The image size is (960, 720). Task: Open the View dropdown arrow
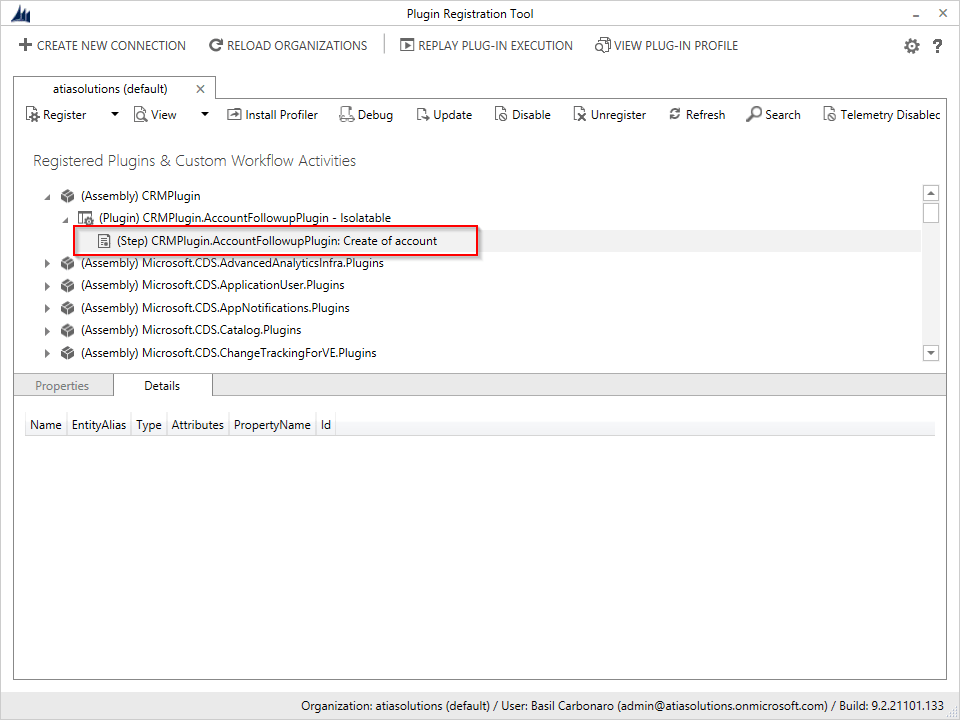[205, 115]
